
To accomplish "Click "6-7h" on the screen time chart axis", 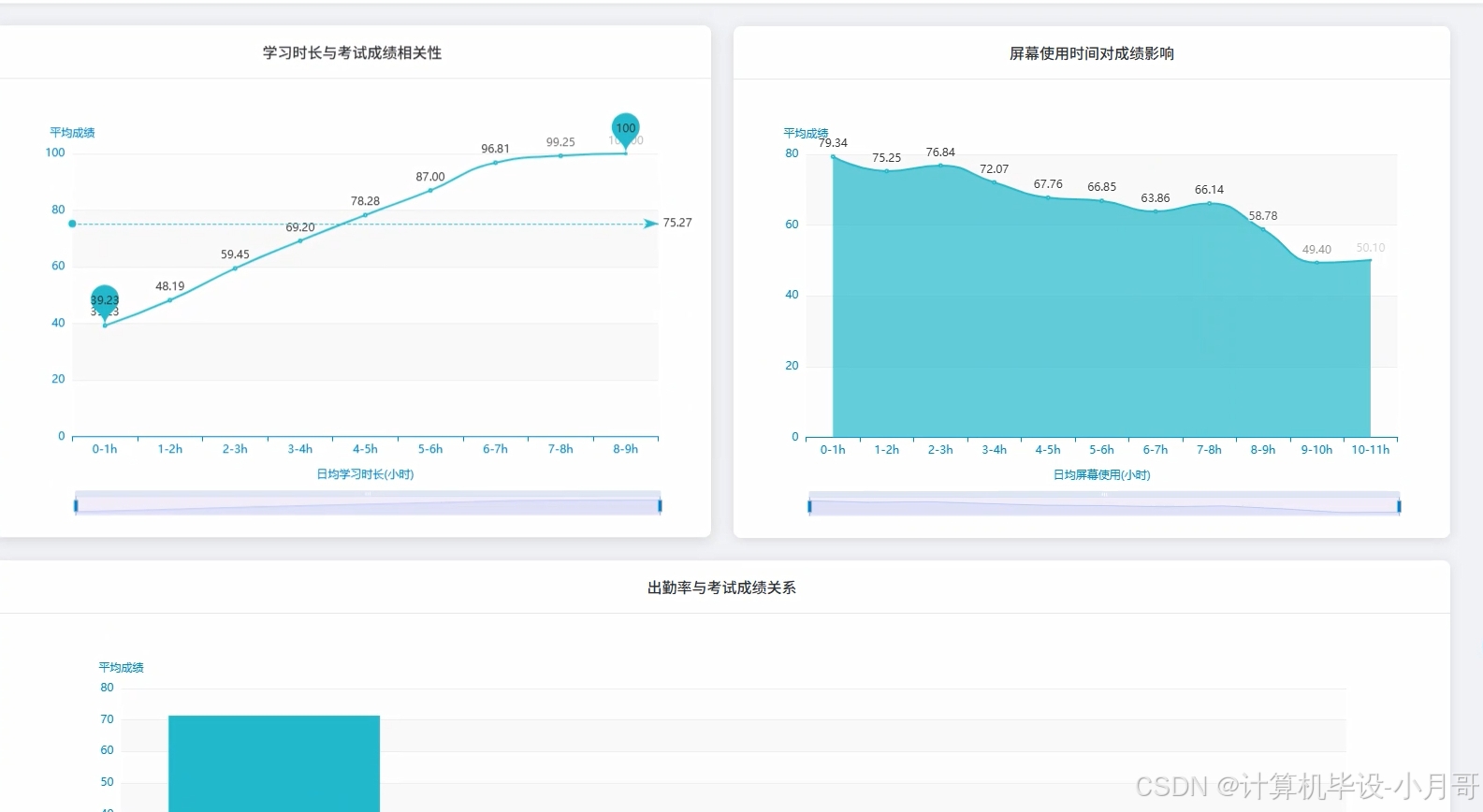I will pos(1156,450).
